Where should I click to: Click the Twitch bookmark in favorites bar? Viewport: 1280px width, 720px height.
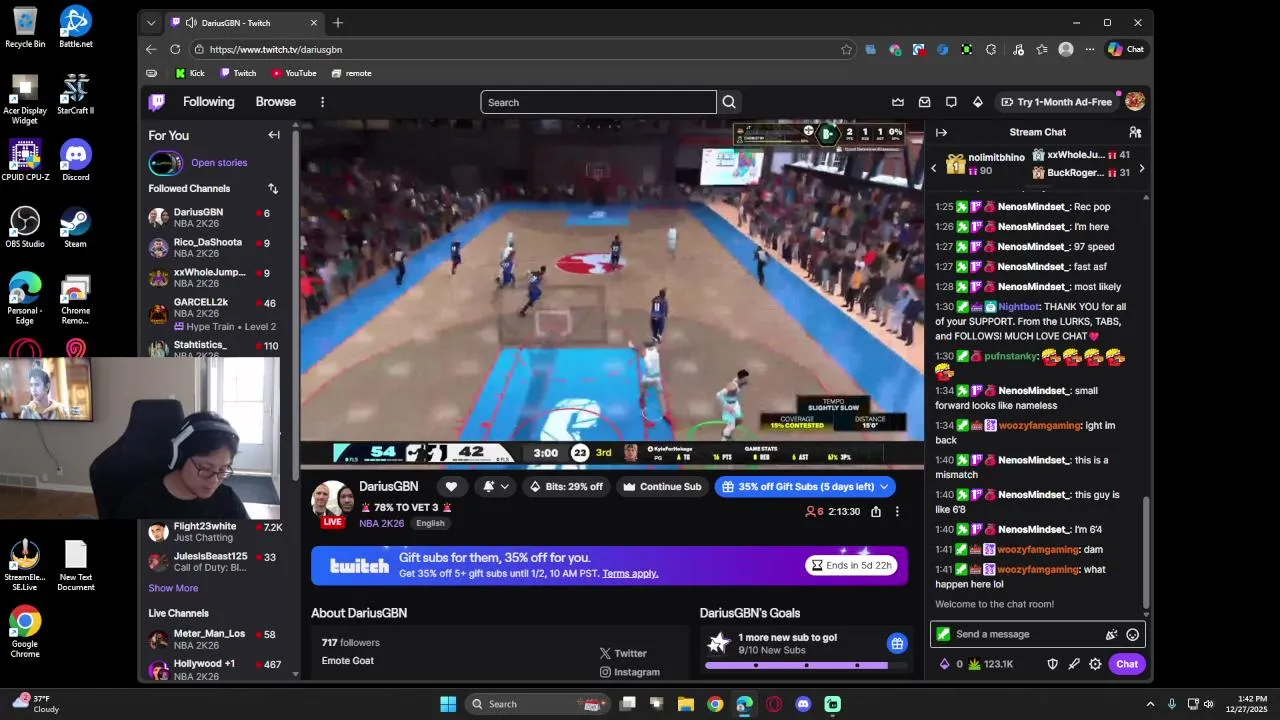tap(238, 73)
